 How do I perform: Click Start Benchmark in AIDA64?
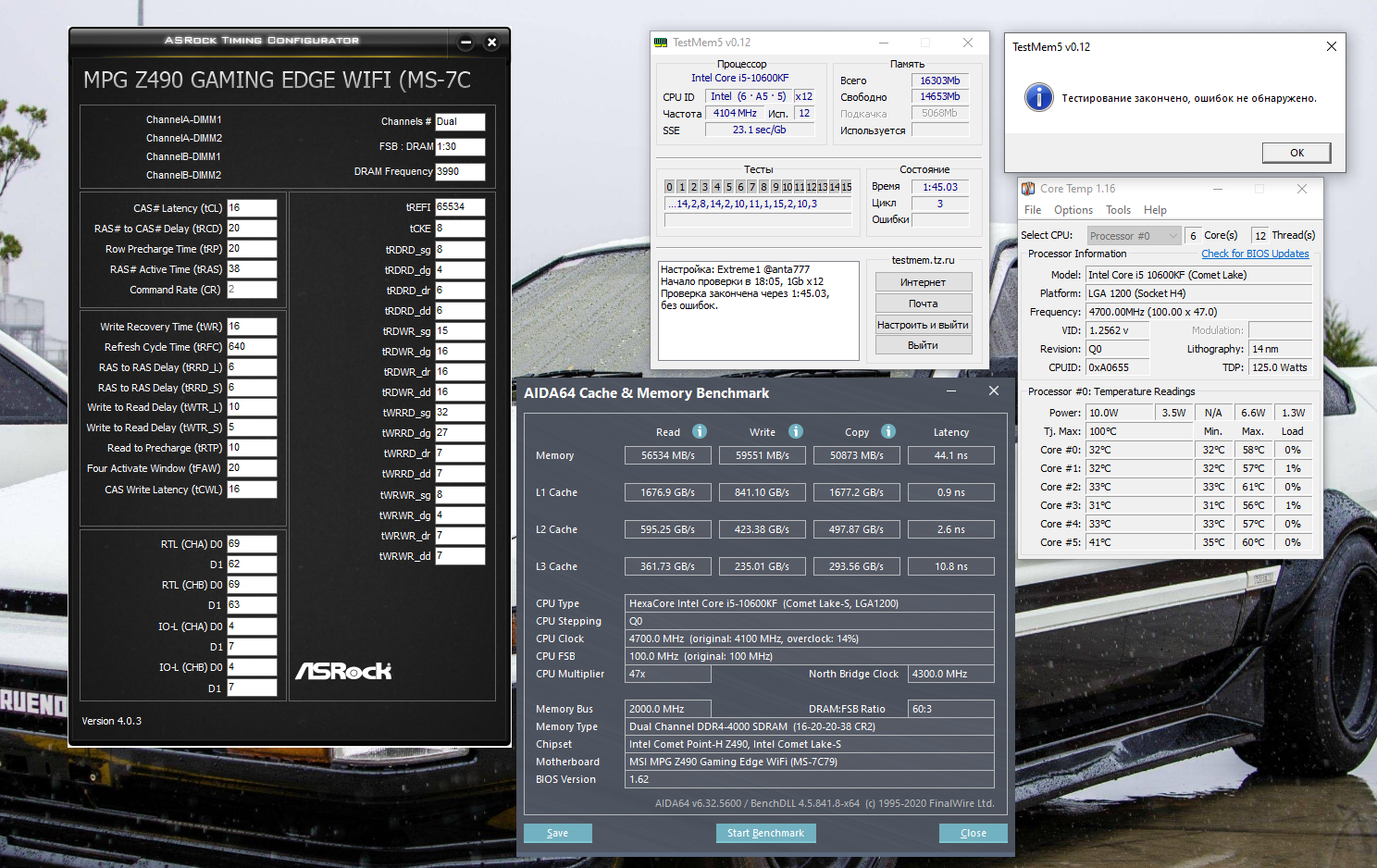(x=766, y=833)
